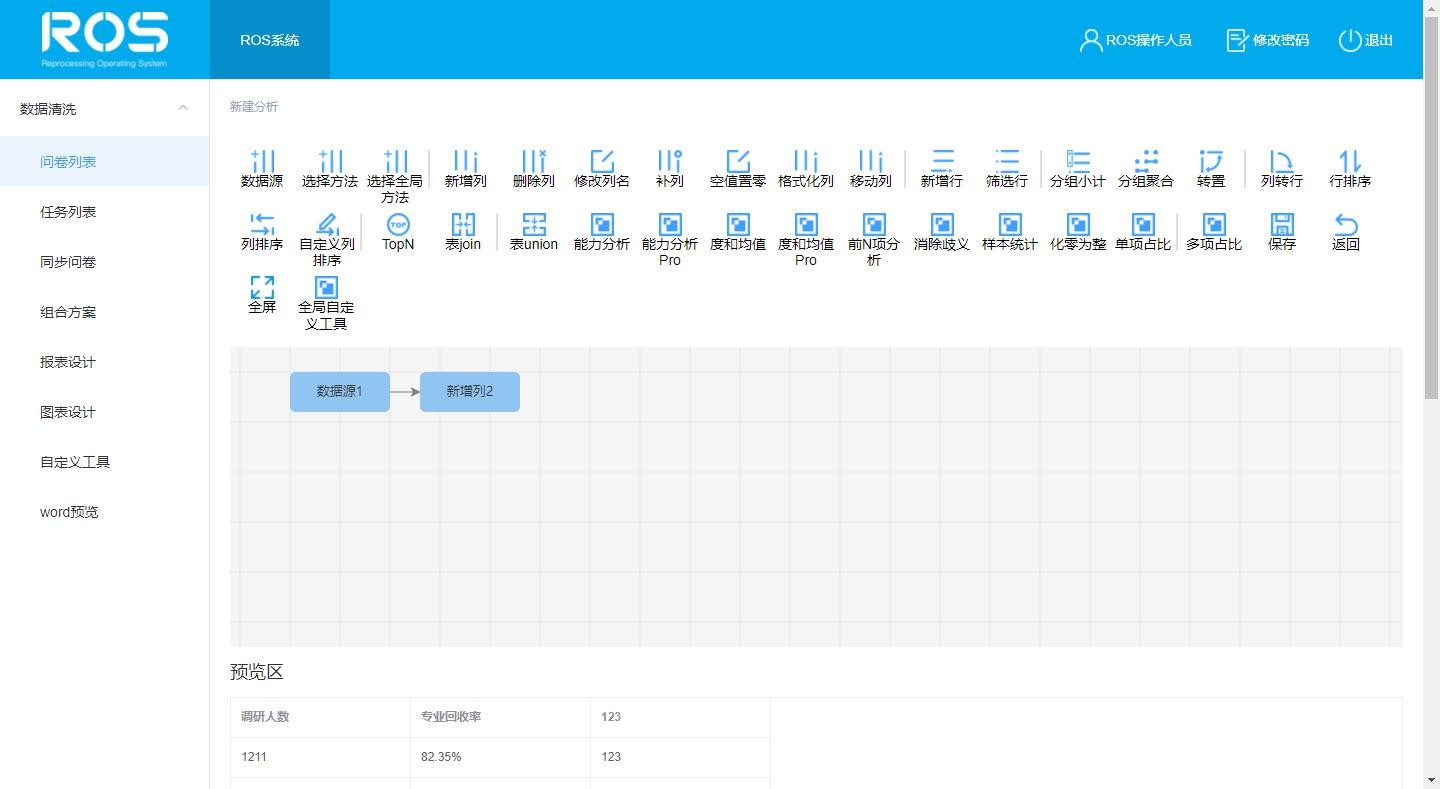Go to 任务列表 in sidebar

point(105,212)
